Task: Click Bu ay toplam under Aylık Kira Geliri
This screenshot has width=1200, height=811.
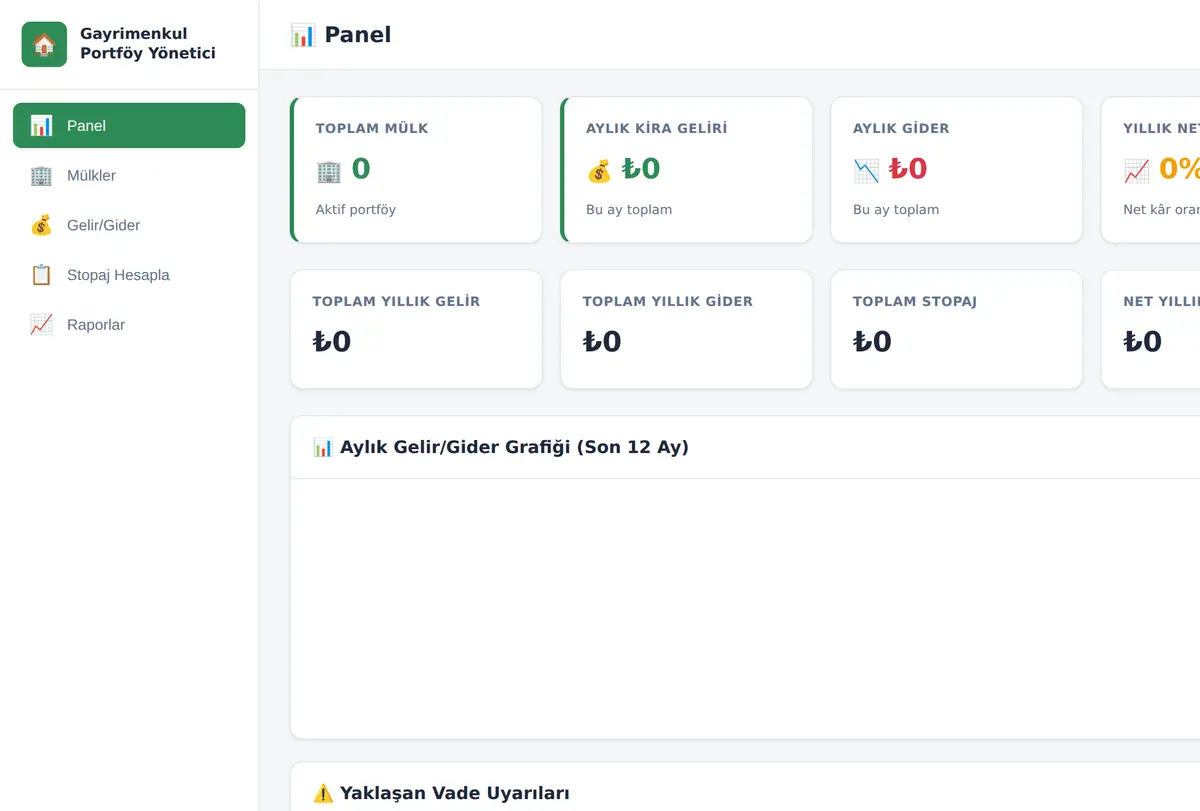Action: point(629,210)
